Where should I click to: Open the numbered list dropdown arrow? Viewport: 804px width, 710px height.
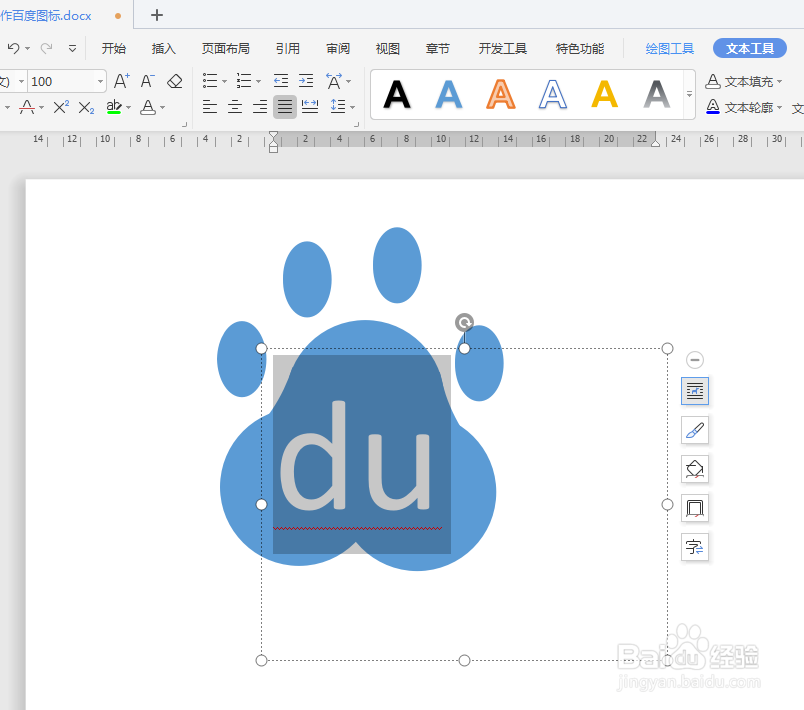click(258, 82)
